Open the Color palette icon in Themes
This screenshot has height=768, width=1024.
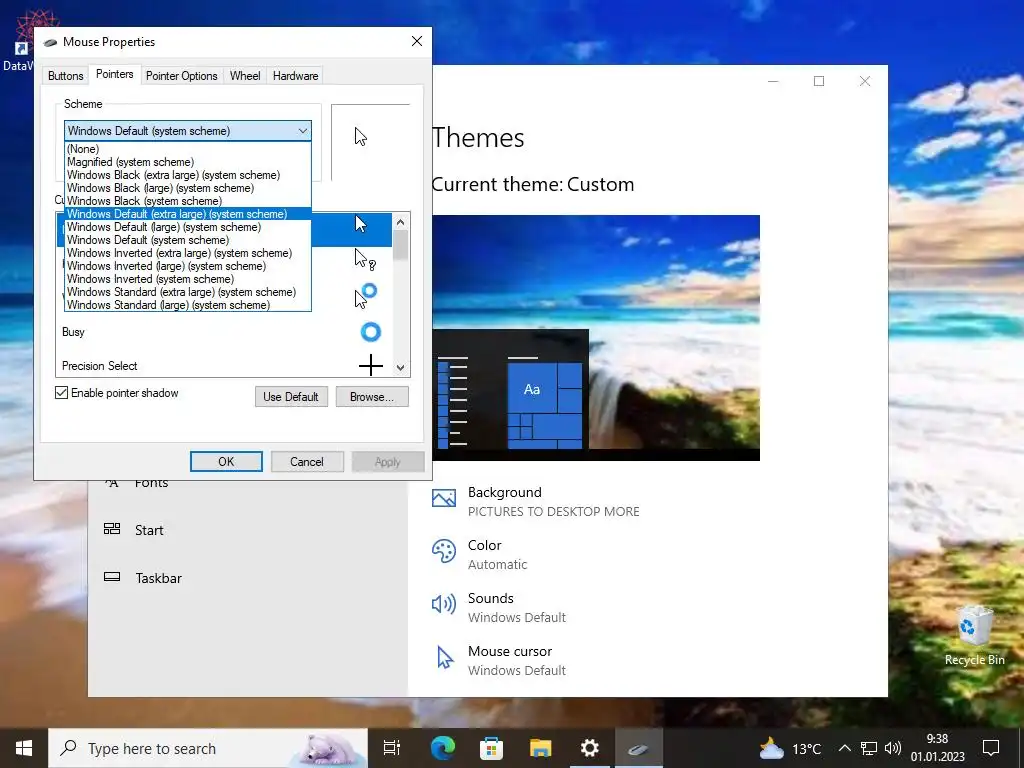tap(443, 551)
